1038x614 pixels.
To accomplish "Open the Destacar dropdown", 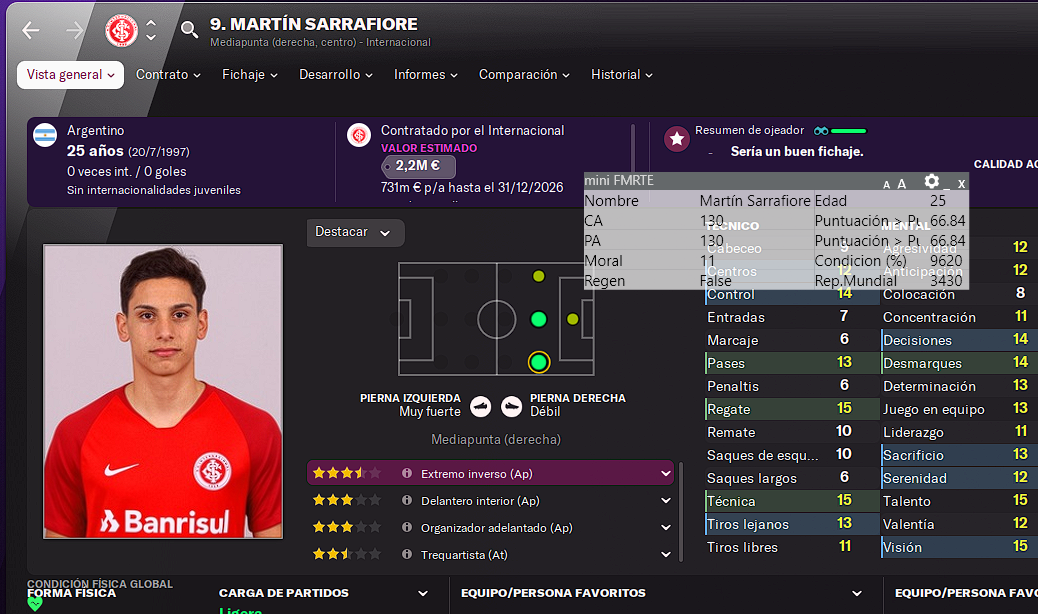I will (x=355, y=232).
